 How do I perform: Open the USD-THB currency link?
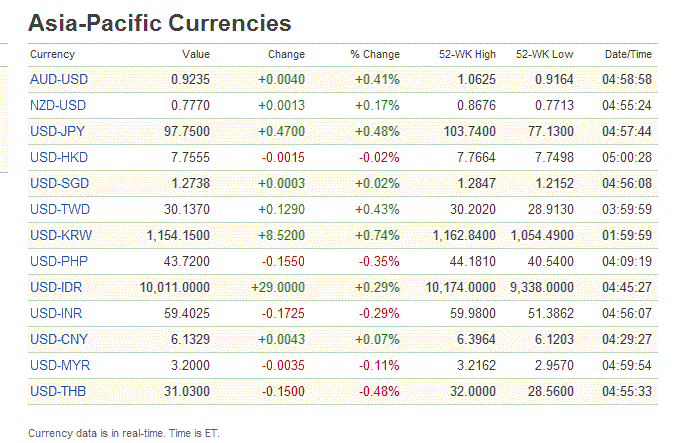[56, 391]
